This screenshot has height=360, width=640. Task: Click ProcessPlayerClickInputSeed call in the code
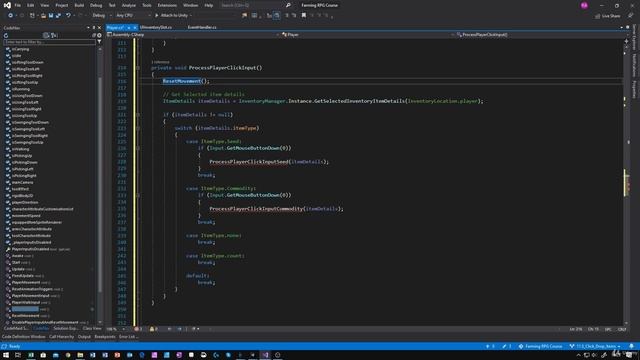249,162
